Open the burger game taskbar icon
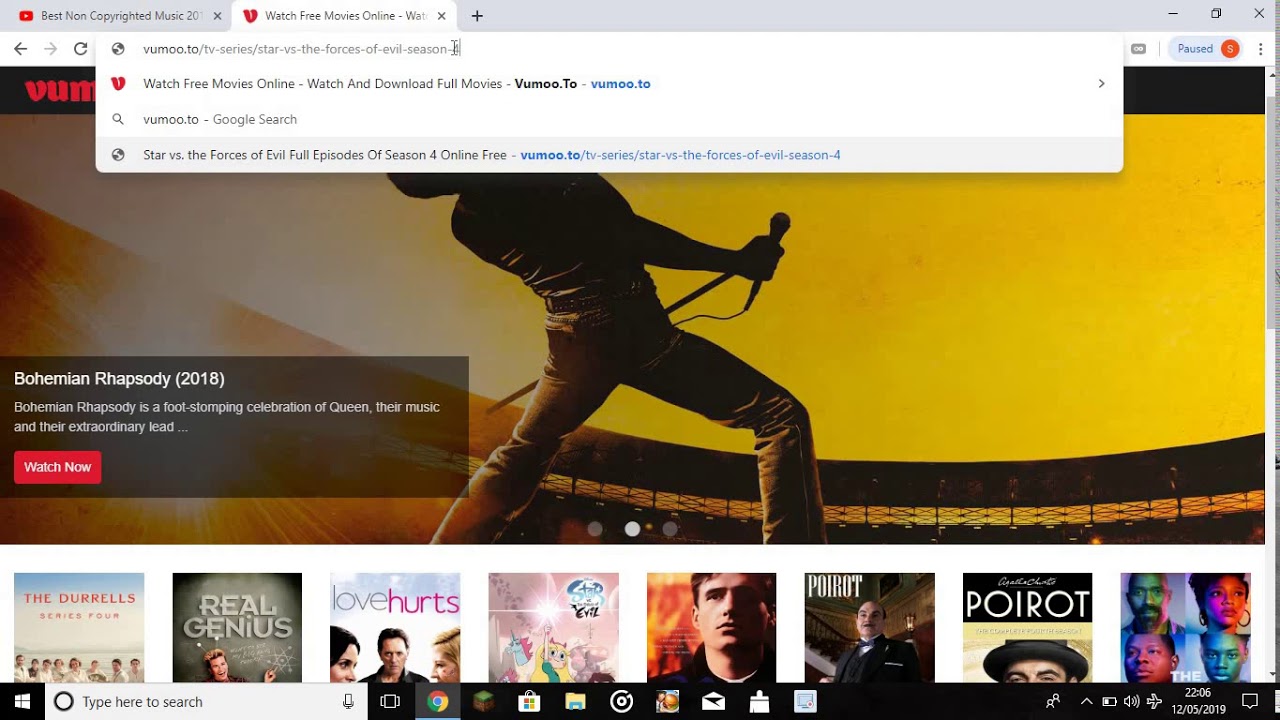This screenshot has width=1280, height=720. [x=667, y=702]
